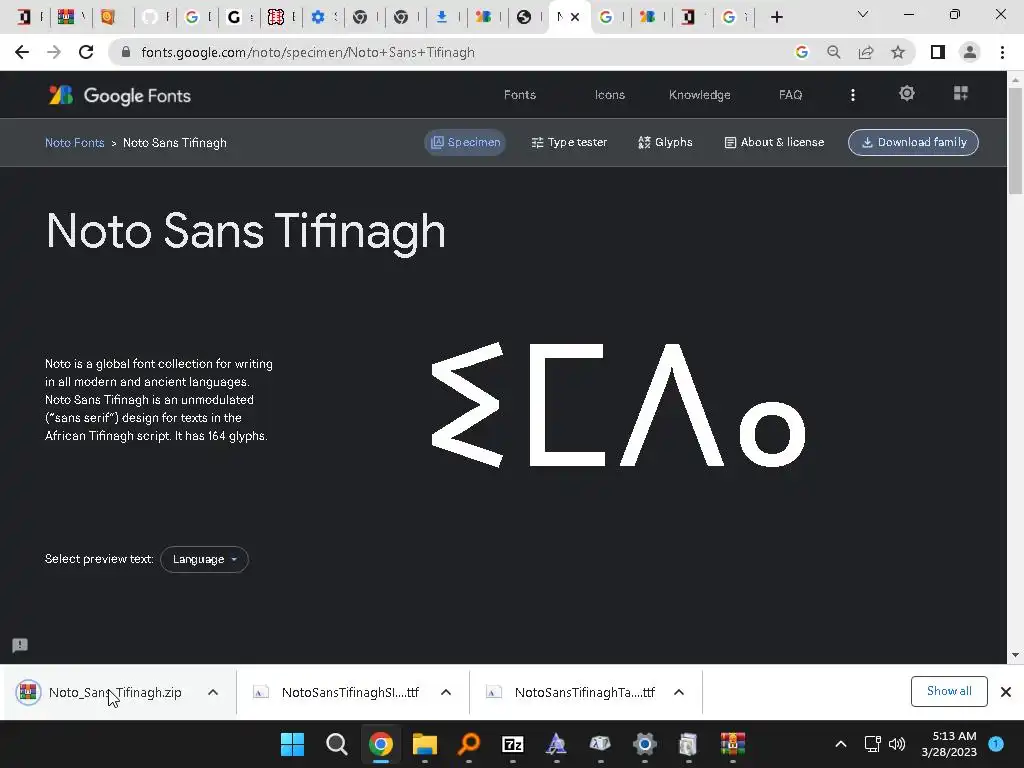
Task: Click the Chrome taskbar icon
Action: click(380, 744)
